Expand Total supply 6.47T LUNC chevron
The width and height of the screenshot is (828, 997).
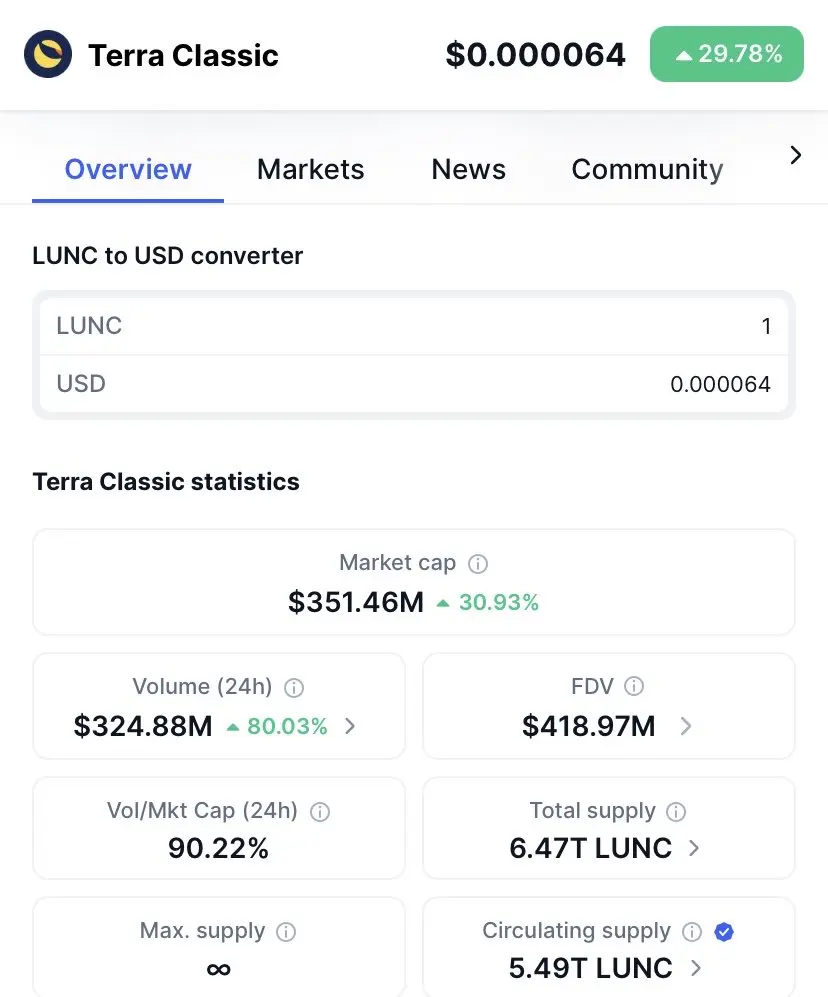coord(694,848)
